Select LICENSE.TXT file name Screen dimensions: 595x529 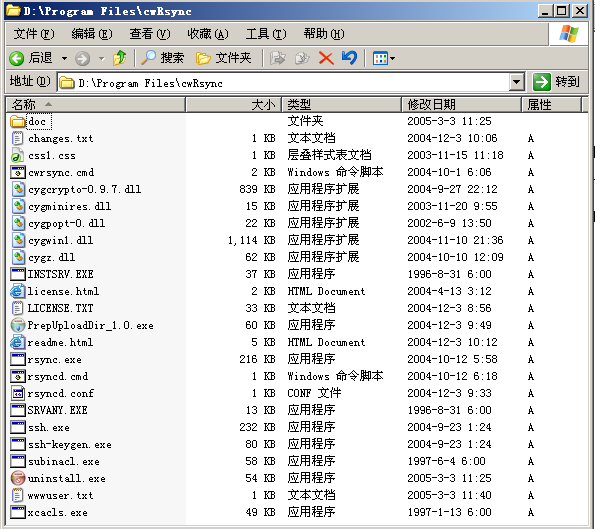click(x=60, y=308)
